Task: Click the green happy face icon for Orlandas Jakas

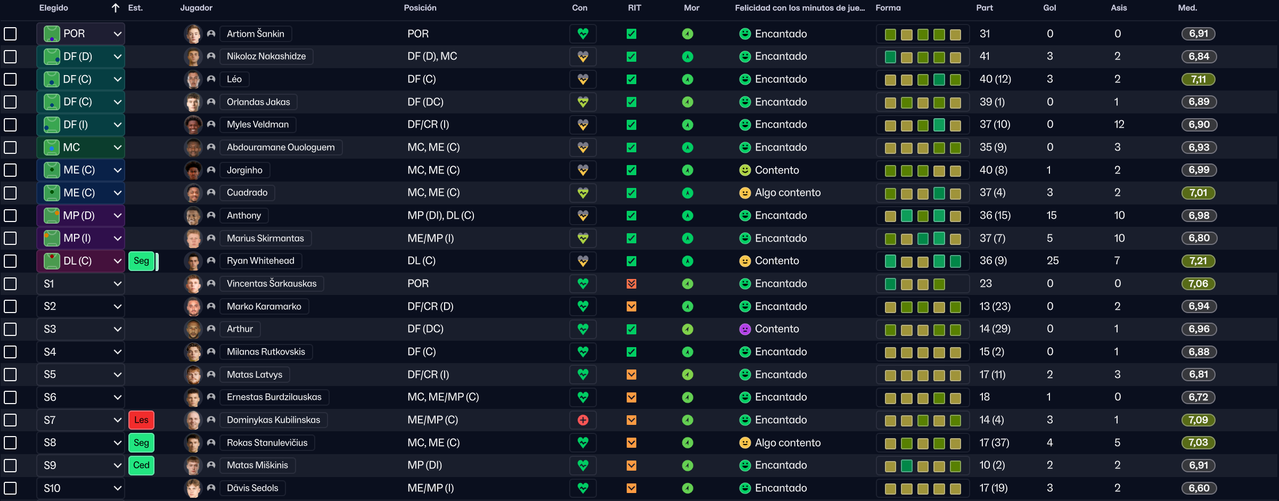Action: (x=745, y=102)
